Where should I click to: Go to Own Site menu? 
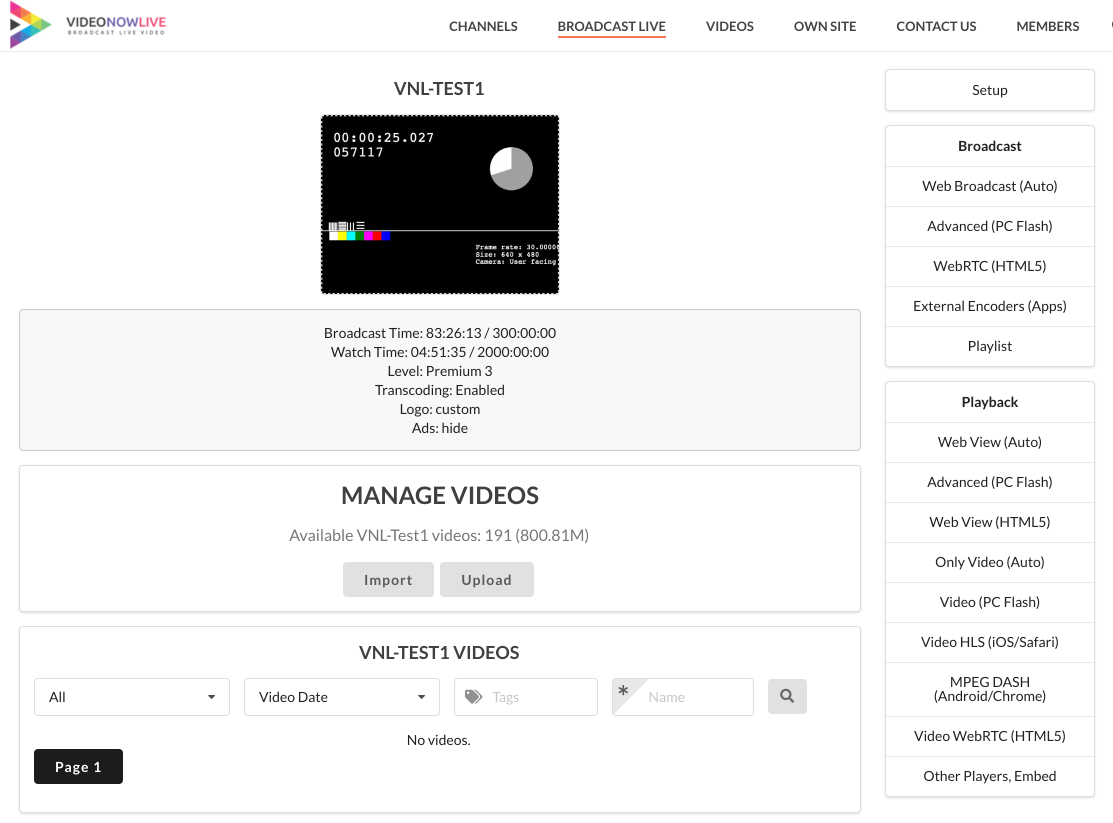pyautogui.click(x=825, y=26)
